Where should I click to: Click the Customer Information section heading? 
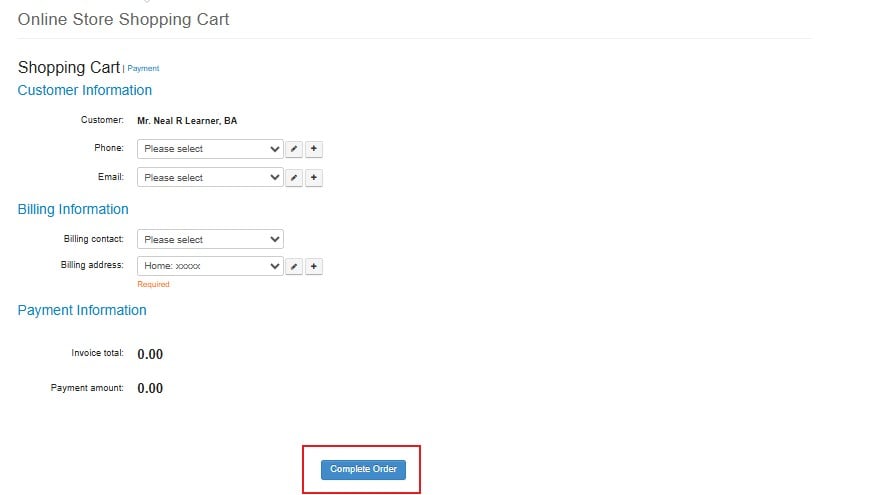85,90
